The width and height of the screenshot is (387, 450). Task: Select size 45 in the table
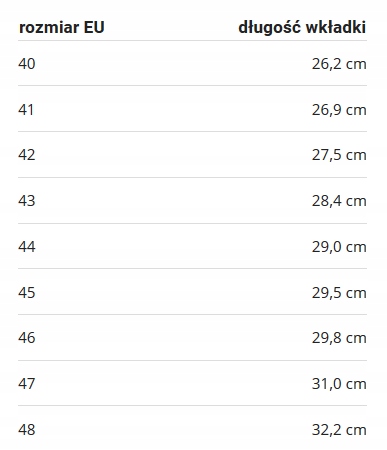click(x=27, y=293)
